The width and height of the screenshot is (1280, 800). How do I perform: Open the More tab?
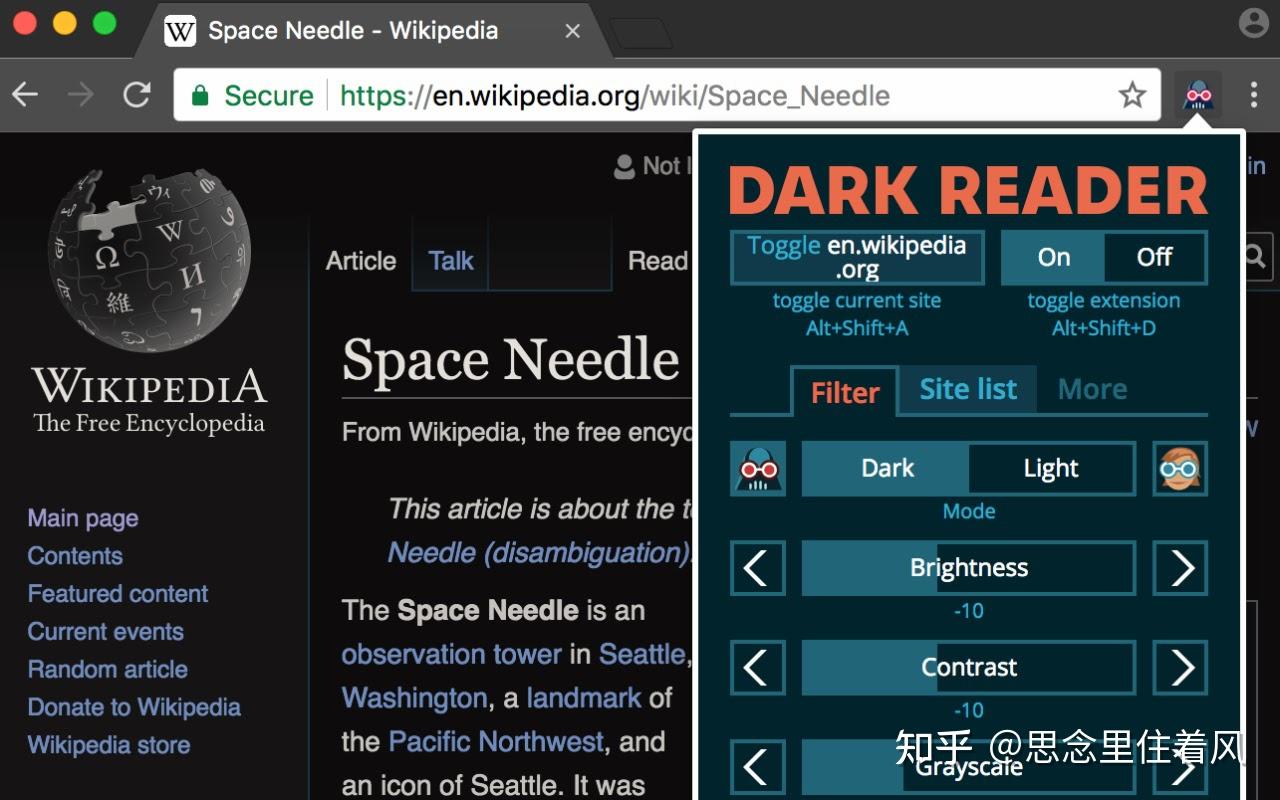tap(1092, 389)
